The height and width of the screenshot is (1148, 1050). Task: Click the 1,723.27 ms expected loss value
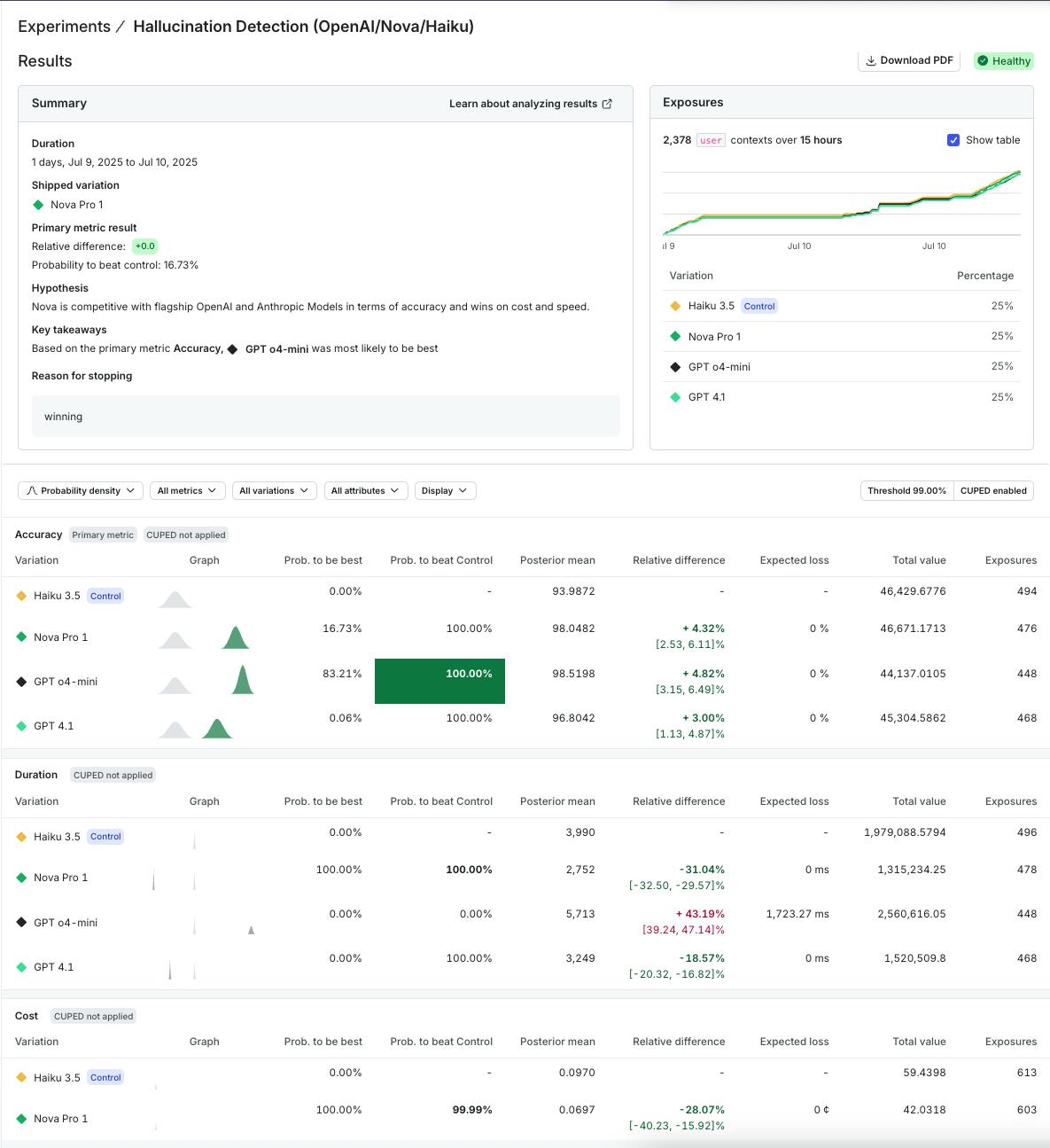tap(797, 914)
